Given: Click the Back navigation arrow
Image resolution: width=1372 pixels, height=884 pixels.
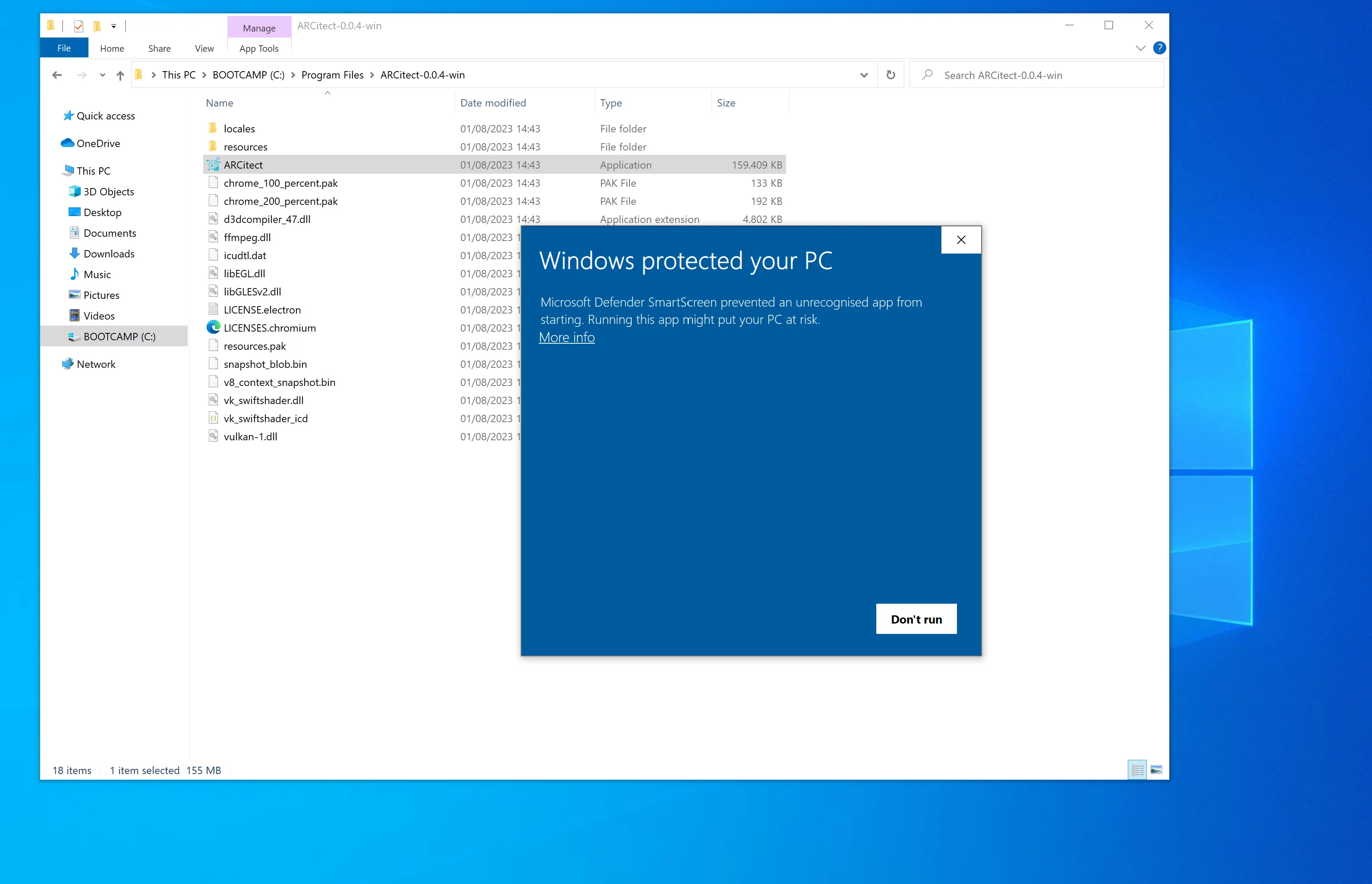Looking at the screenshot, I should pos(57,75).
